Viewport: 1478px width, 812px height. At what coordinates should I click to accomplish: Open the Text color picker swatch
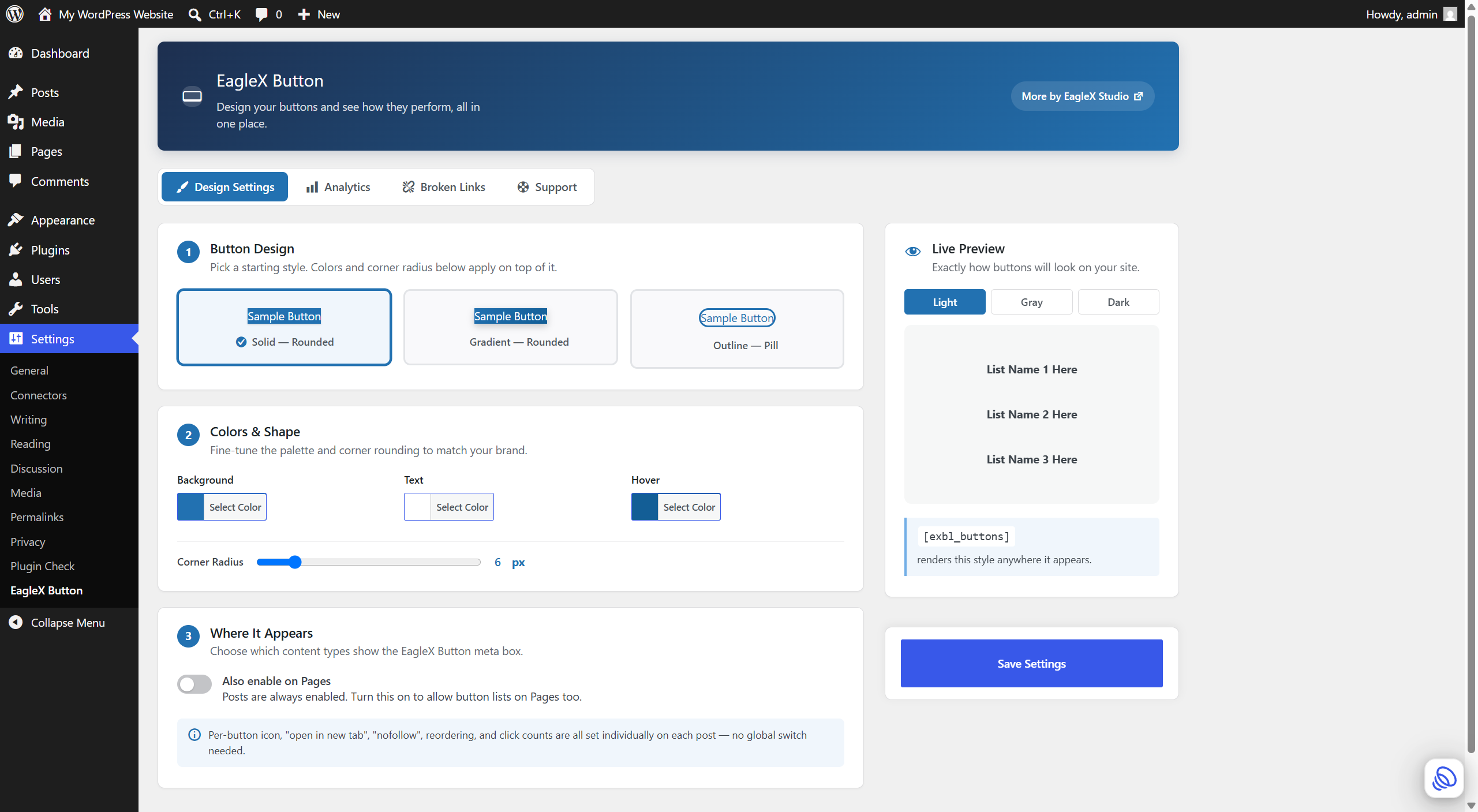tap(417, 507)
